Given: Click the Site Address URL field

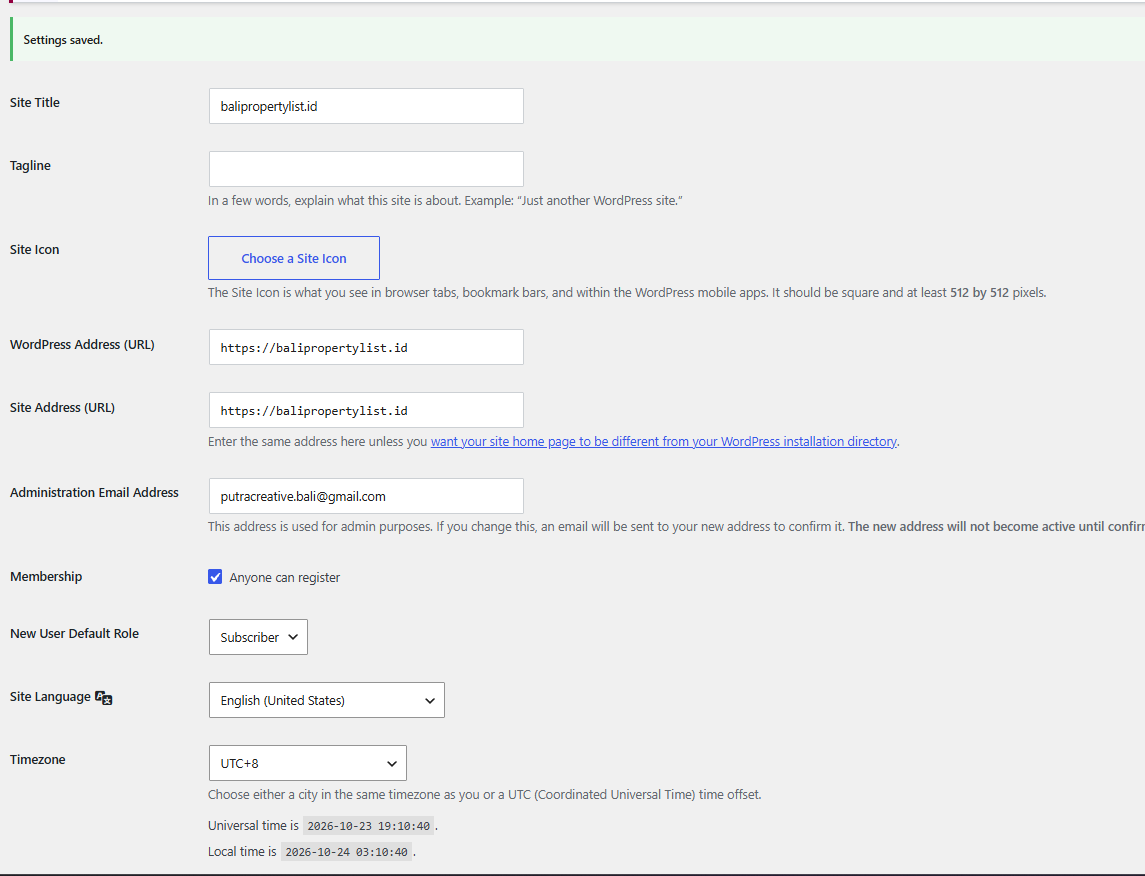Looking at the screenshot, I should click(366, 410).
